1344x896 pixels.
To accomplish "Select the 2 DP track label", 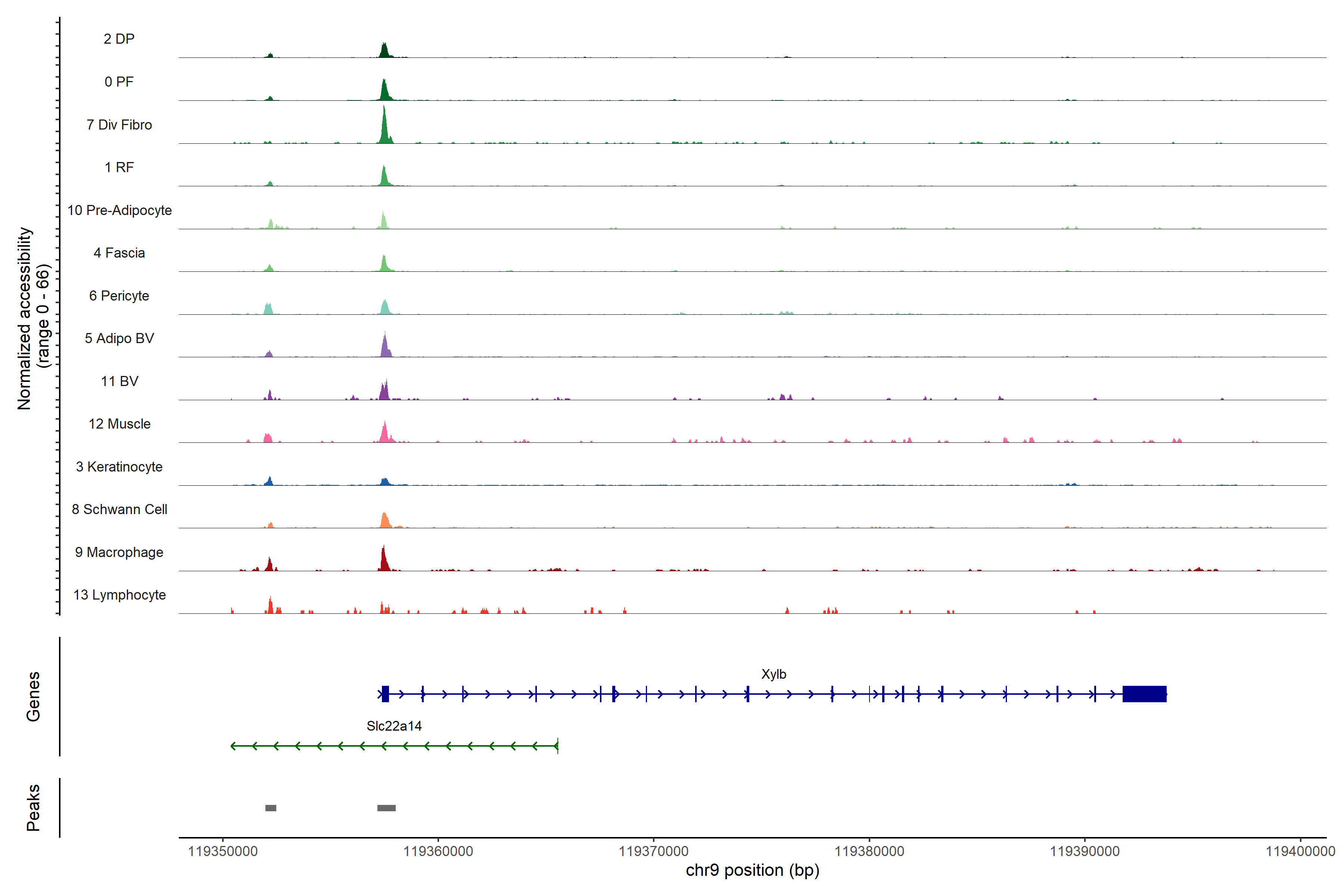I will [119, 39].
